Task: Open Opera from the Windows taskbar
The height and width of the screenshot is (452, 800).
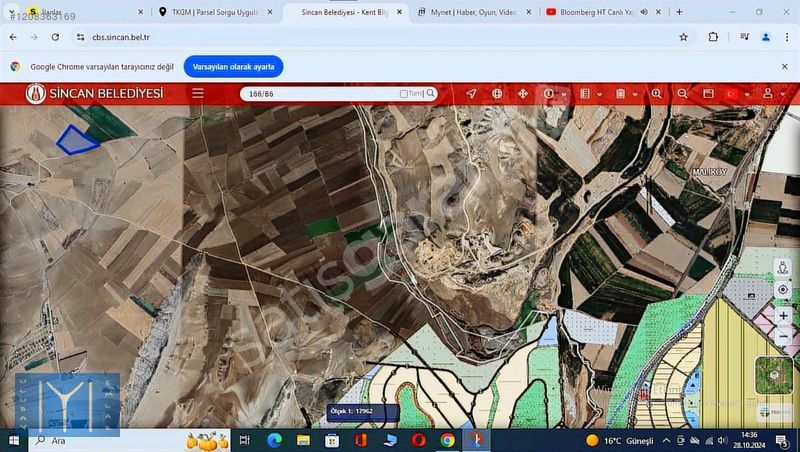Action: pyautogui.click(x=418, y=440)
